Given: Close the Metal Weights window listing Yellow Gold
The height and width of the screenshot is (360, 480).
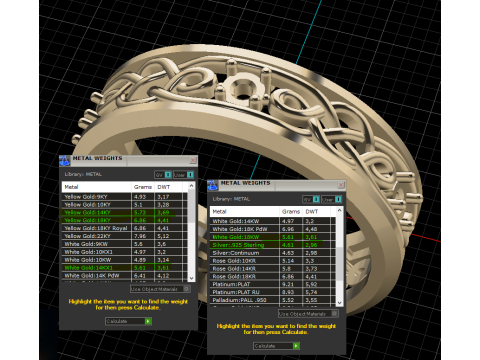Looking at the screenshot, I should [193, 160].
